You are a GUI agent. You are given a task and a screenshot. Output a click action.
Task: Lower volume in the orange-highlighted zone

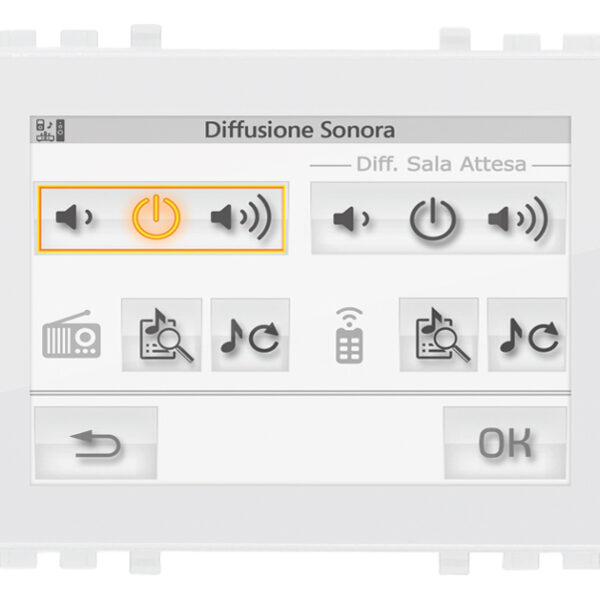(x=74, y=218)
